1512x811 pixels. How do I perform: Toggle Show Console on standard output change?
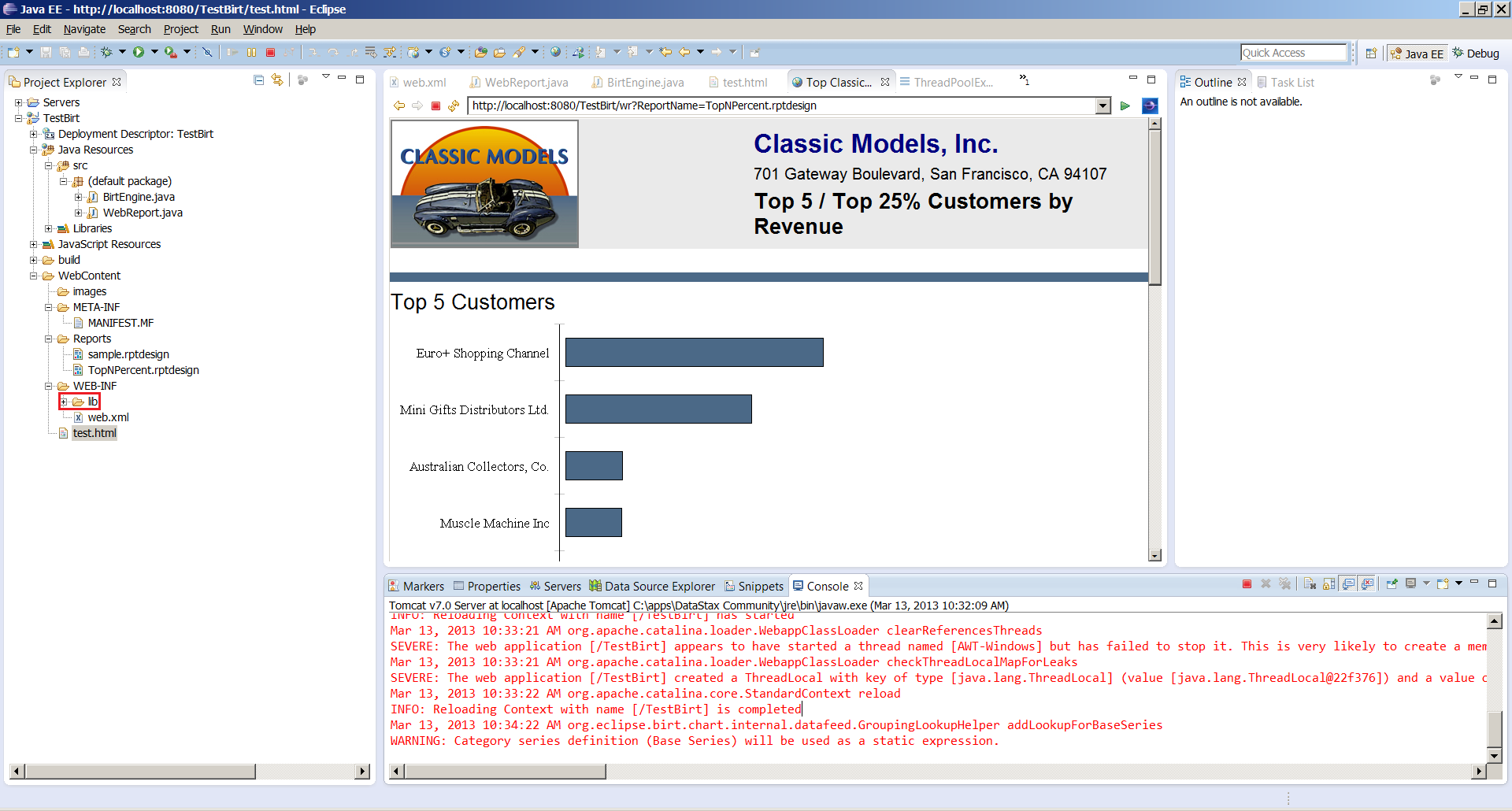(x=1348, y=584)
